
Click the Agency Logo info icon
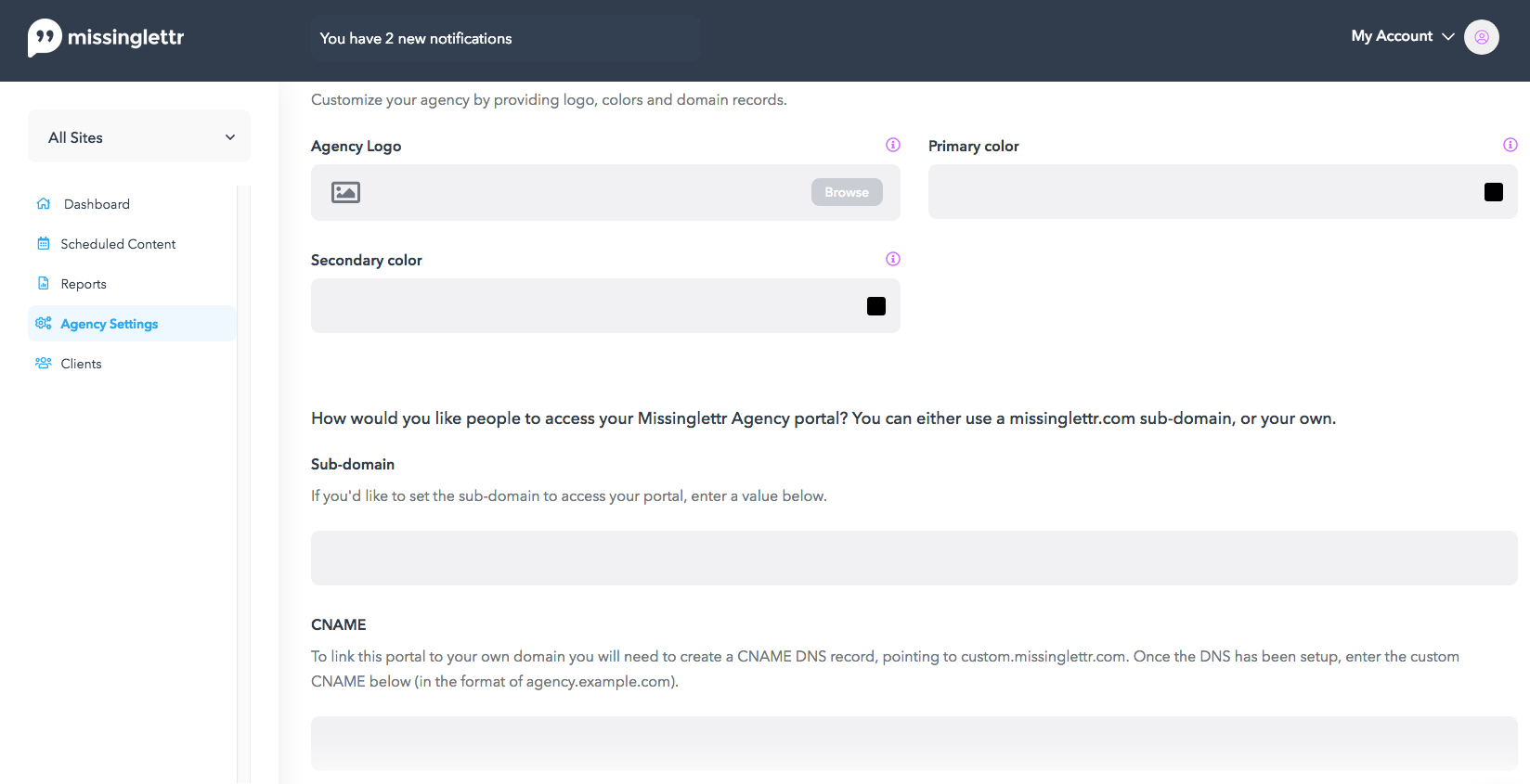[x=893, y=145]
